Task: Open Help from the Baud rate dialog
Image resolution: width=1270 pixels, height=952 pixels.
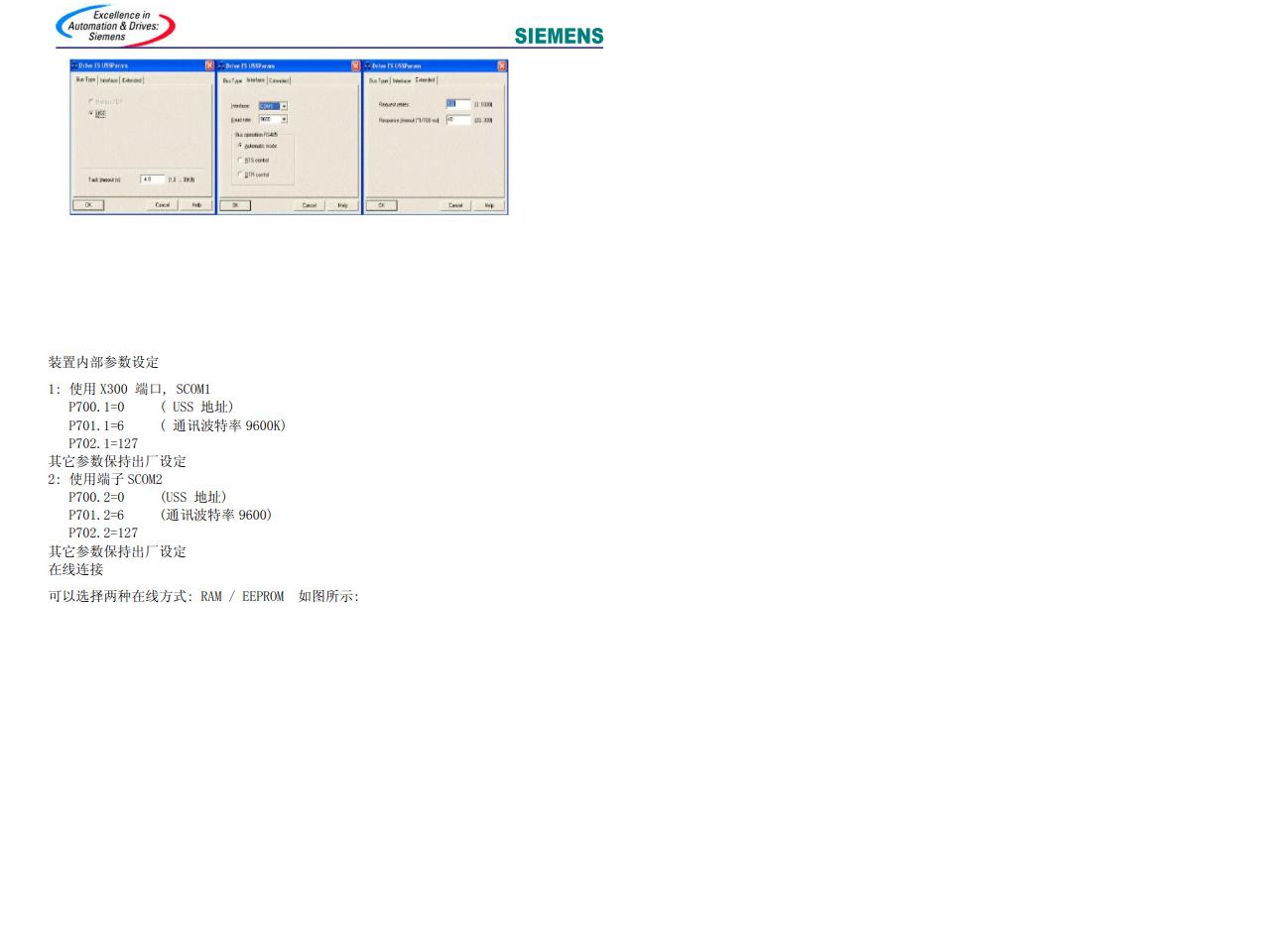Action: [342, 205]
